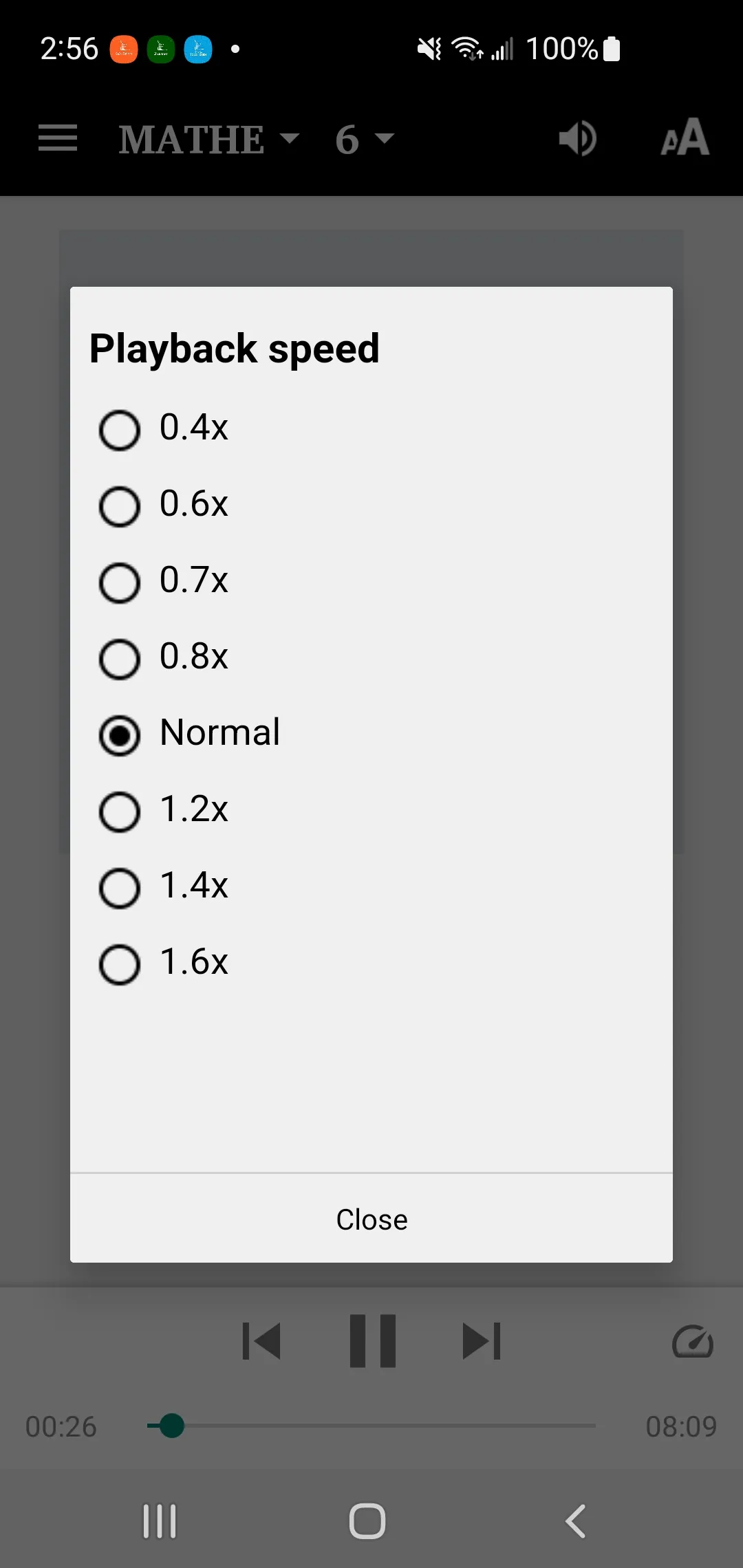743x1568 pixels.
Task: Expand chapter 6 dropdown
Action: pyautogui.click(x=365, y=140)
